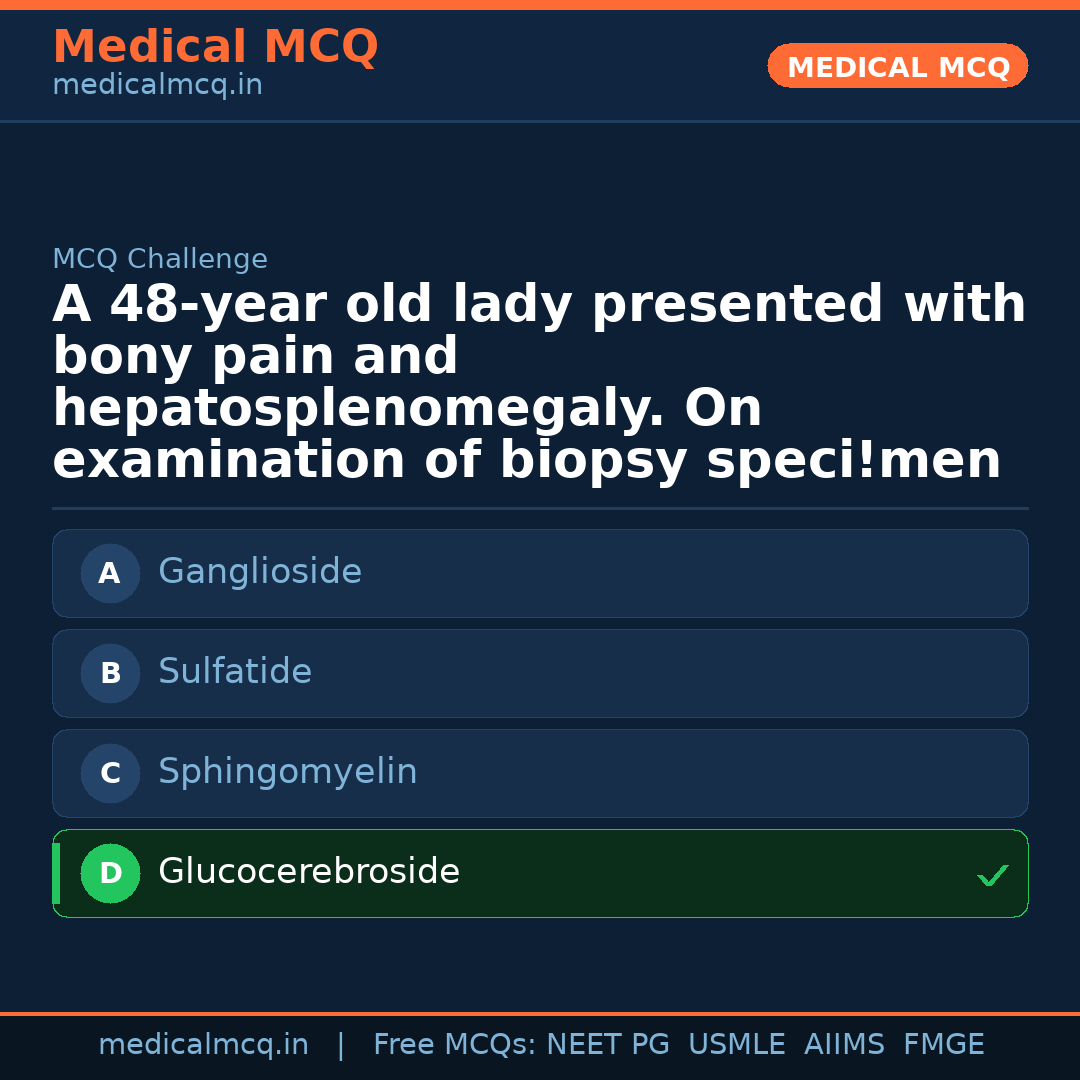Click the green checkmark beside Glucocerebroside
Viewport: 1080px width, 1080px height.
click(x=992, y=876)
